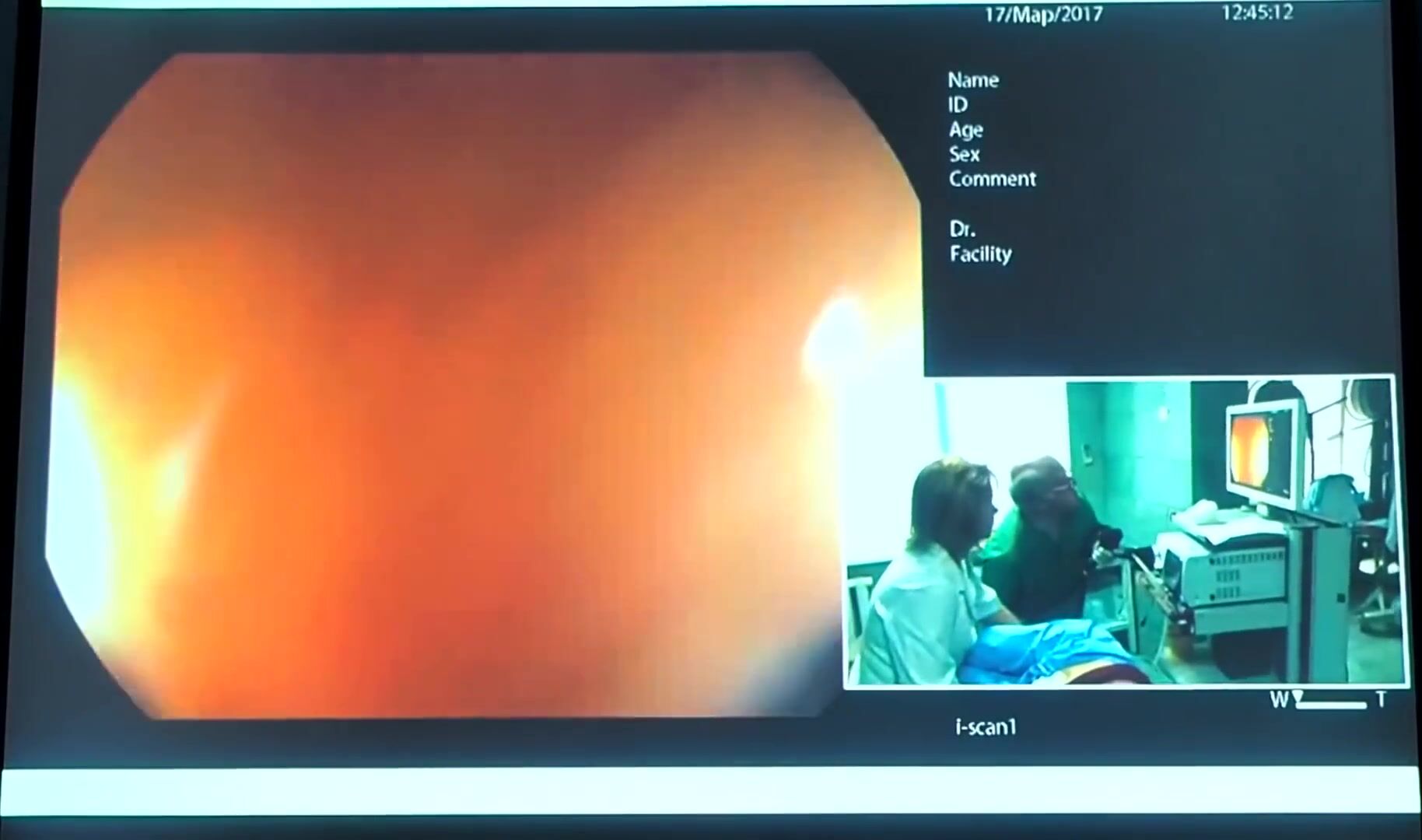The width and height of the screenshot is (1422, 840).
Task: Select the picture-in-picture room camera view
Action: coord(1126,532)
